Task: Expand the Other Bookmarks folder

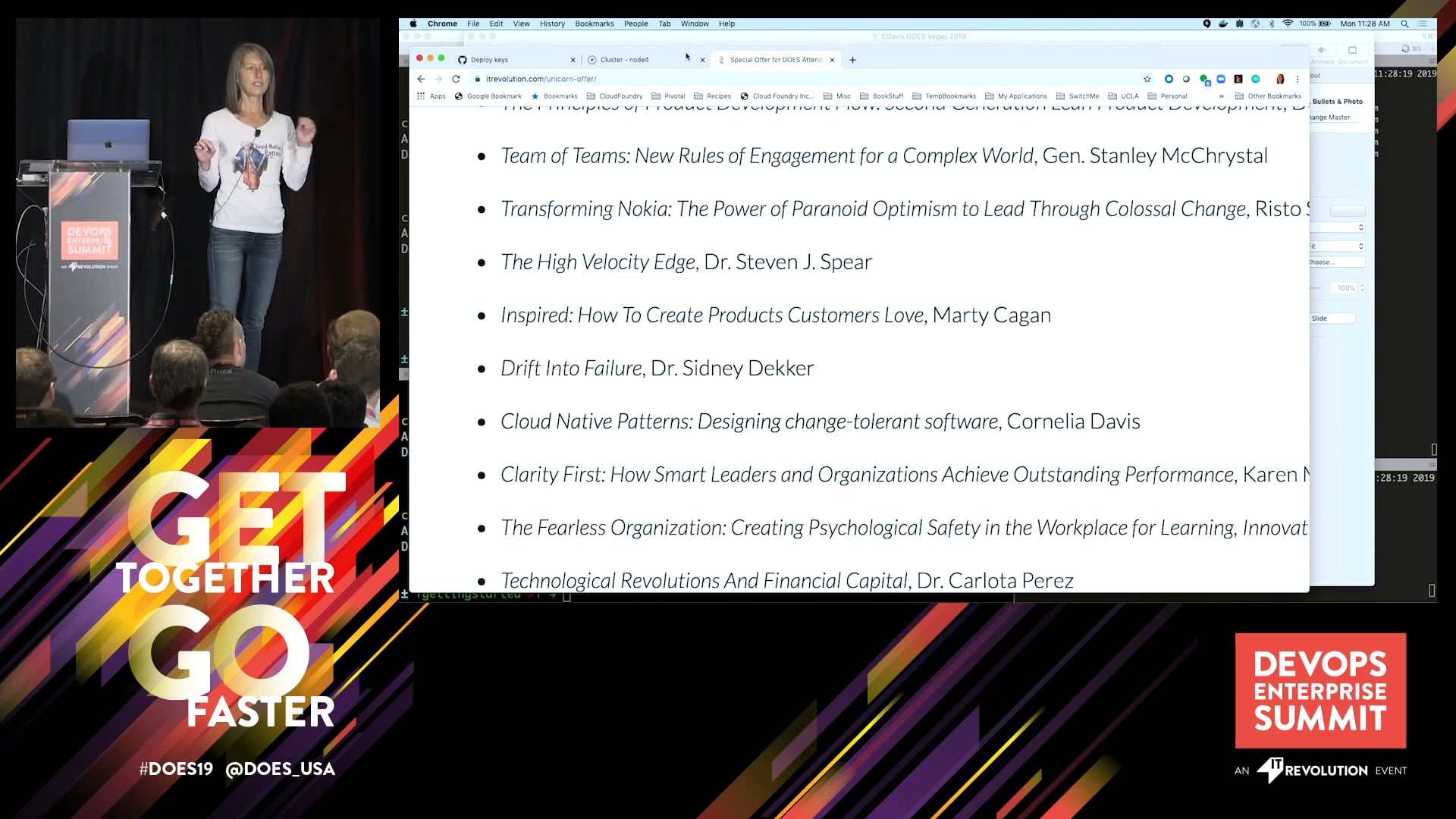Action: coord(1268,96)
